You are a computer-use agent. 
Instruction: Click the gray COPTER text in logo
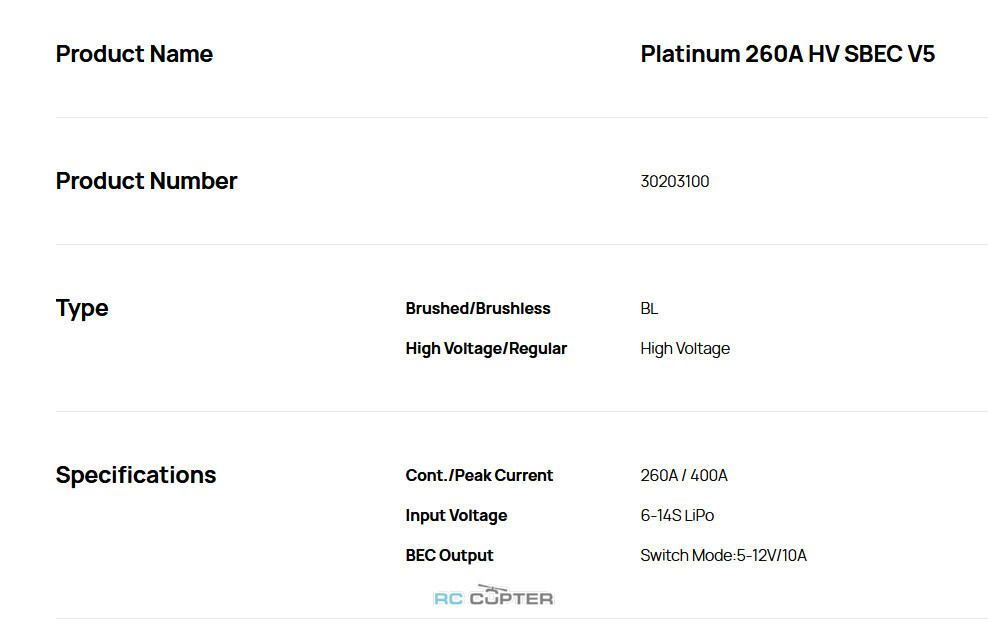pos(512,599)
